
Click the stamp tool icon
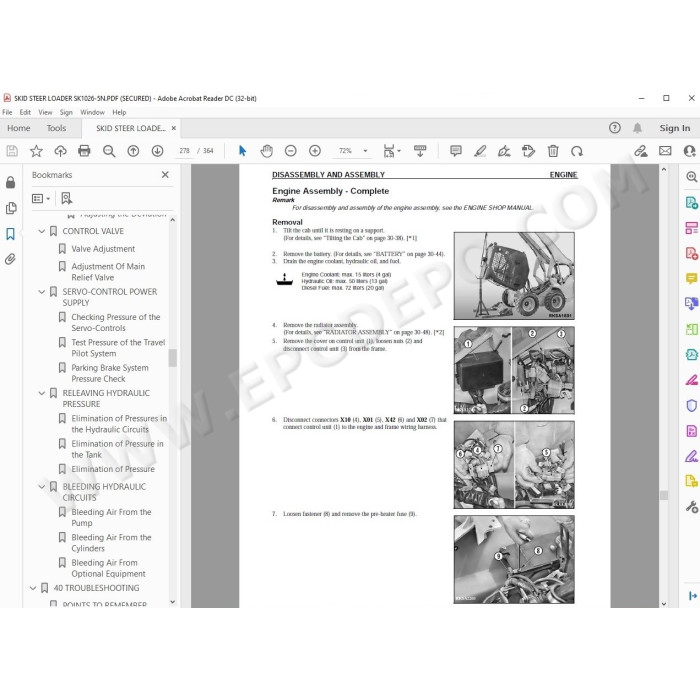point(529,151)
